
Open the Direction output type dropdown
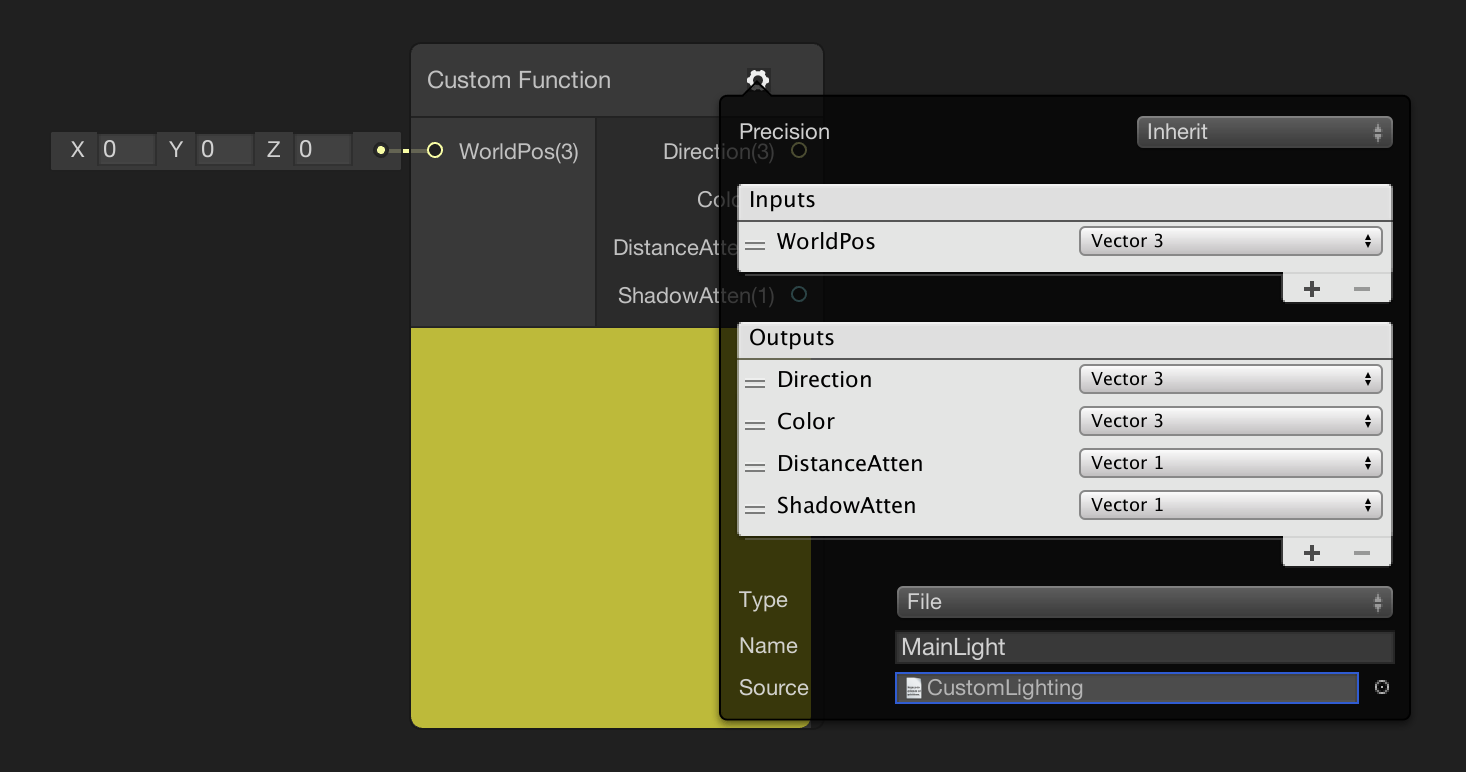[x=1229, y=378]
